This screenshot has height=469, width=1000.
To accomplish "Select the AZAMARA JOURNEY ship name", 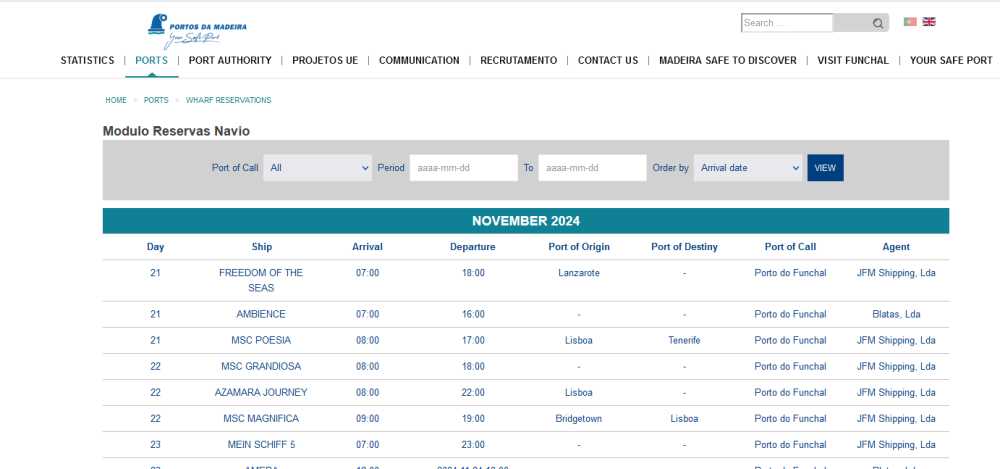I will [261, 392].
